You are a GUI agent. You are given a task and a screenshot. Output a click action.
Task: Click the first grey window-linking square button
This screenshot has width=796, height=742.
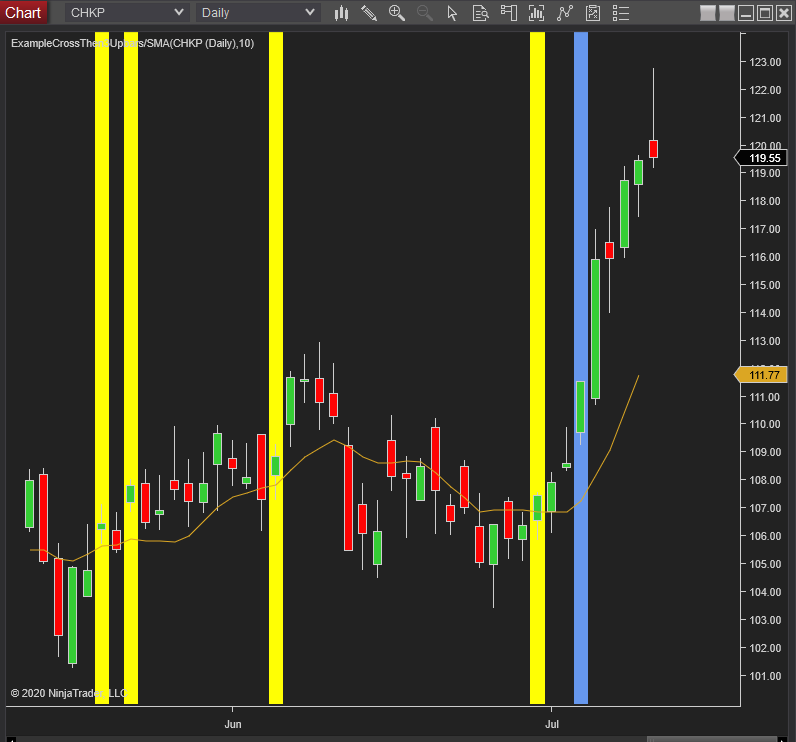pos(708,13)
